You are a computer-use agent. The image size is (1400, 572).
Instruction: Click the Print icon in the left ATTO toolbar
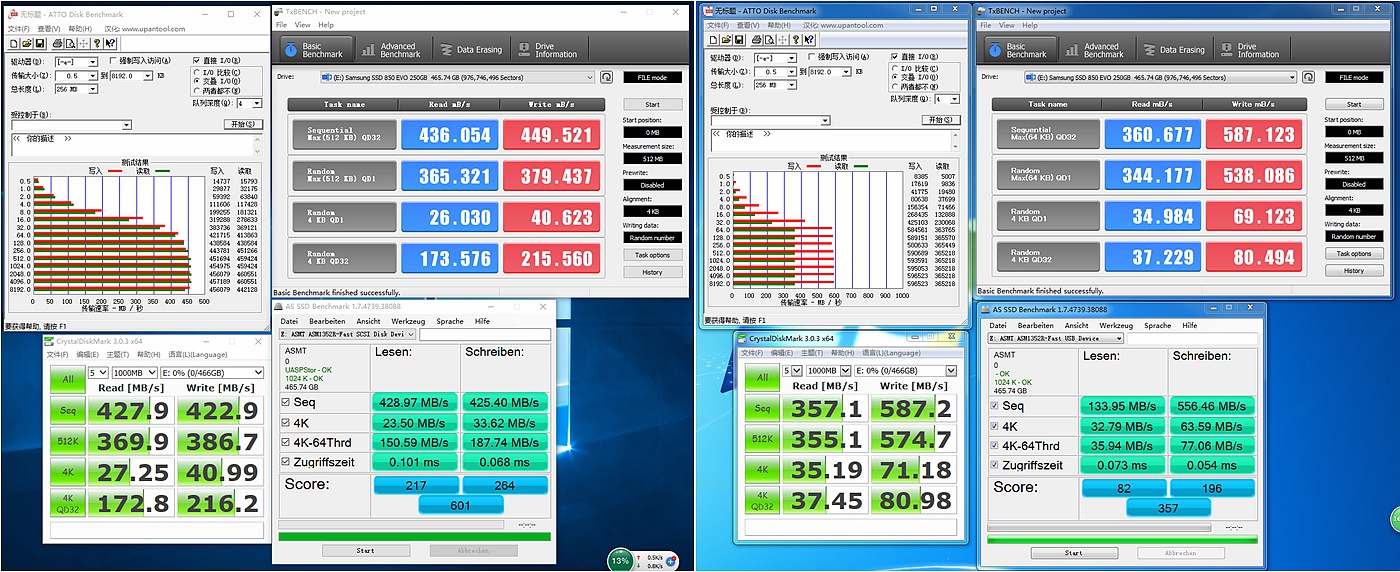tap(57, 44)
